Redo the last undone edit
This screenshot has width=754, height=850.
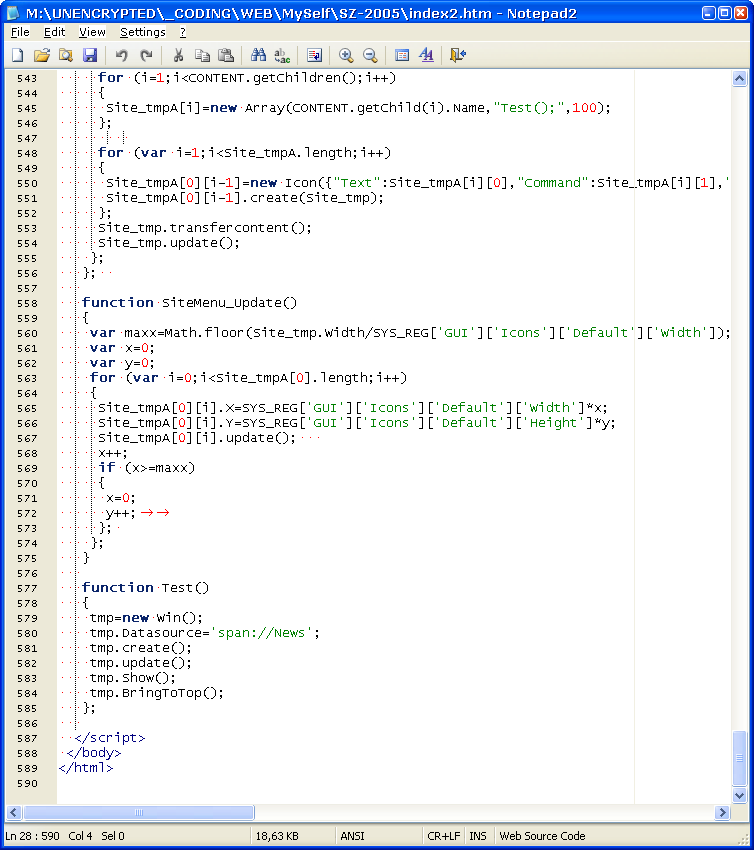[146, 55]
